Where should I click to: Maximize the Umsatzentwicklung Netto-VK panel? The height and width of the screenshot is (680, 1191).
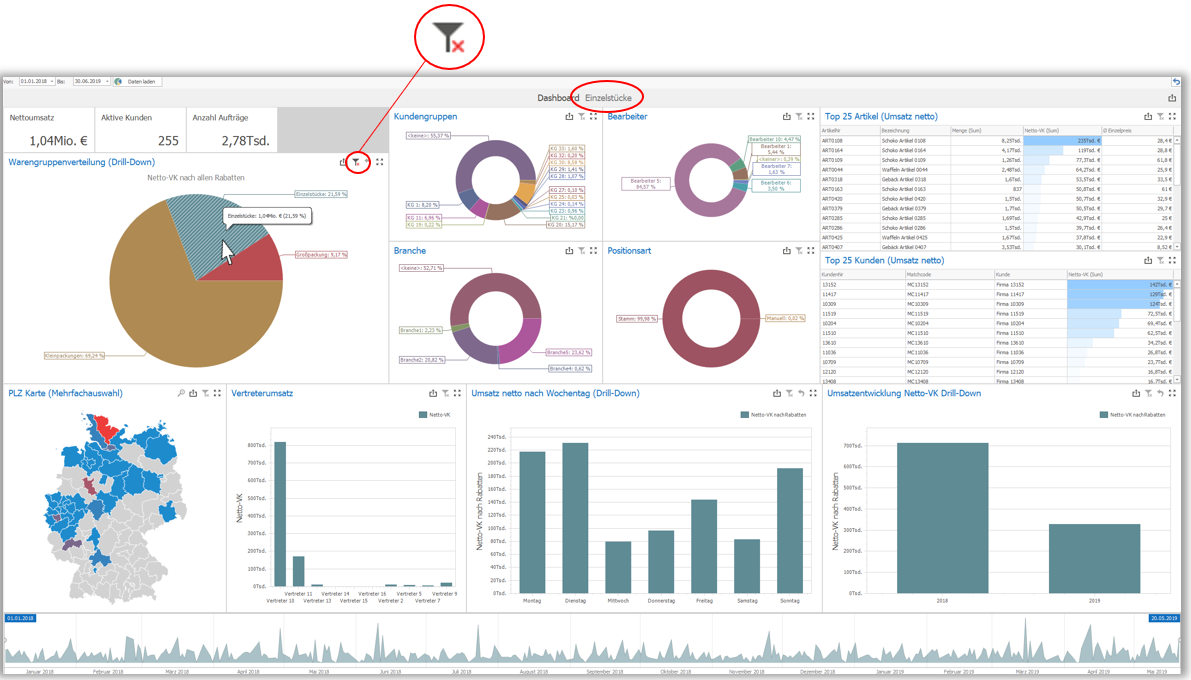point(1172,393)
